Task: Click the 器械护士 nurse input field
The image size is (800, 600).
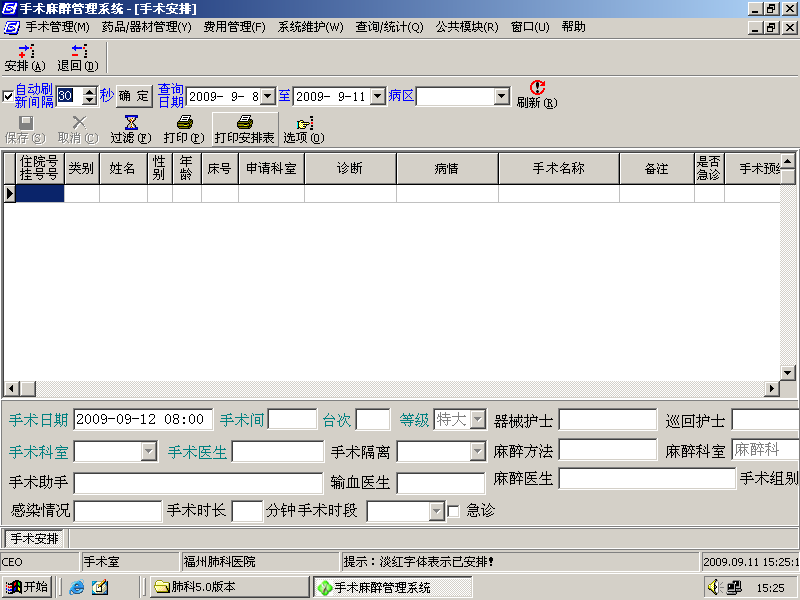Action: pyautogui.click(x=608, y=420)
